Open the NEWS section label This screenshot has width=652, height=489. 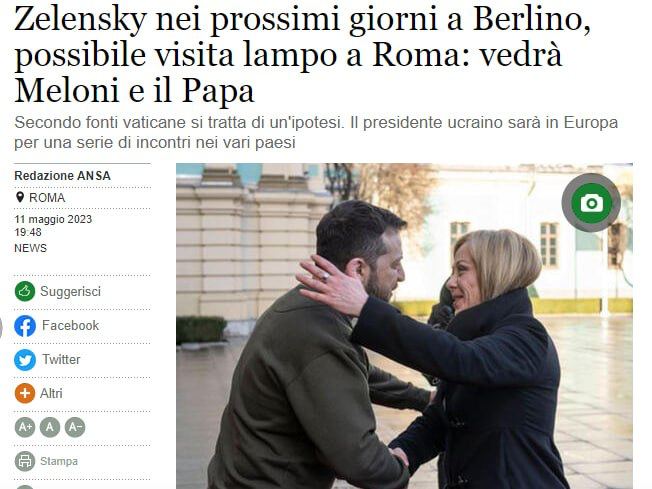tap(30, 248)
